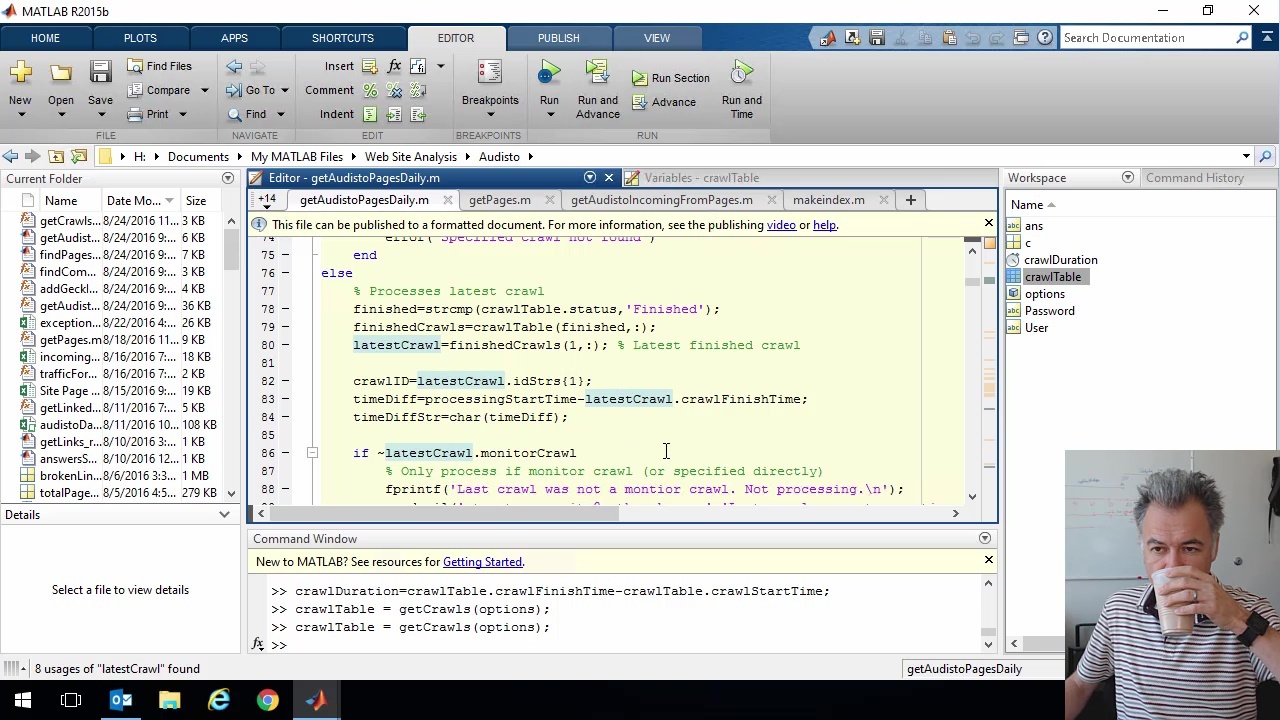Click the Run icon in the ribbon

click(x=549, y=73)
